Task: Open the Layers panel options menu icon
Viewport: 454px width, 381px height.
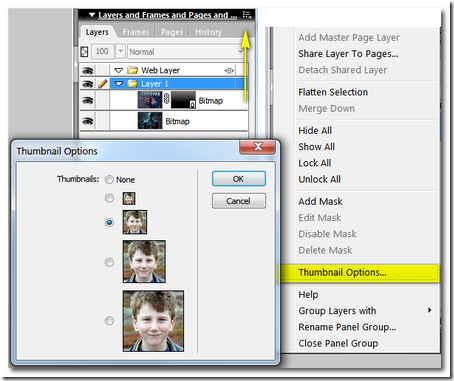Action: click(x=247, y=15)
